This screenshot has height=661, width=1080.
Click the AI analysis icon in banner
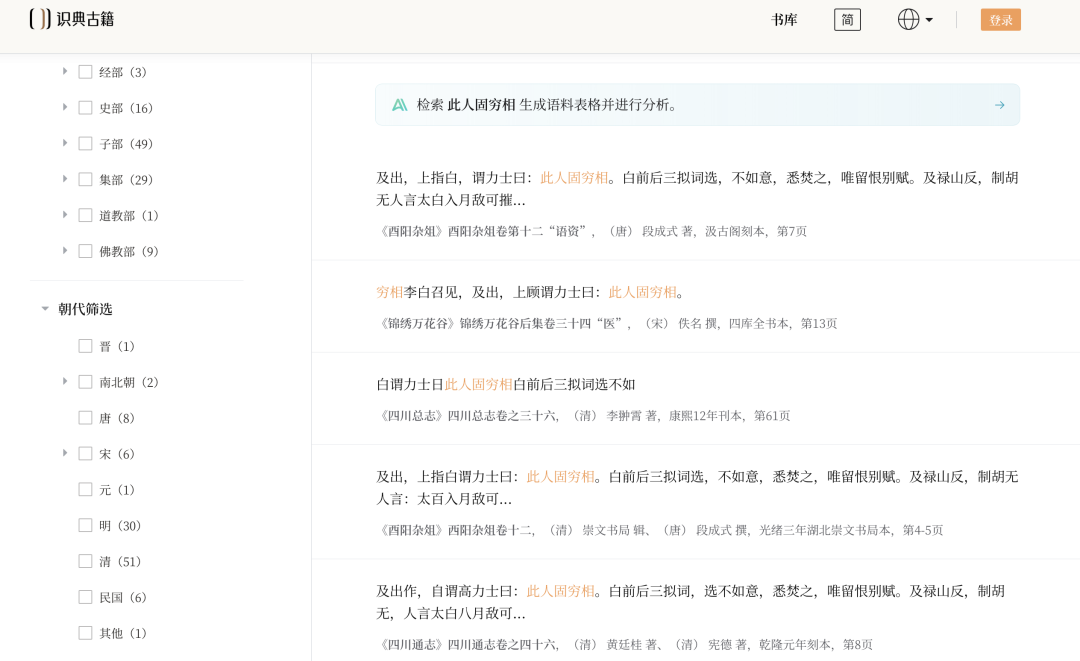[x=399, y=105]
